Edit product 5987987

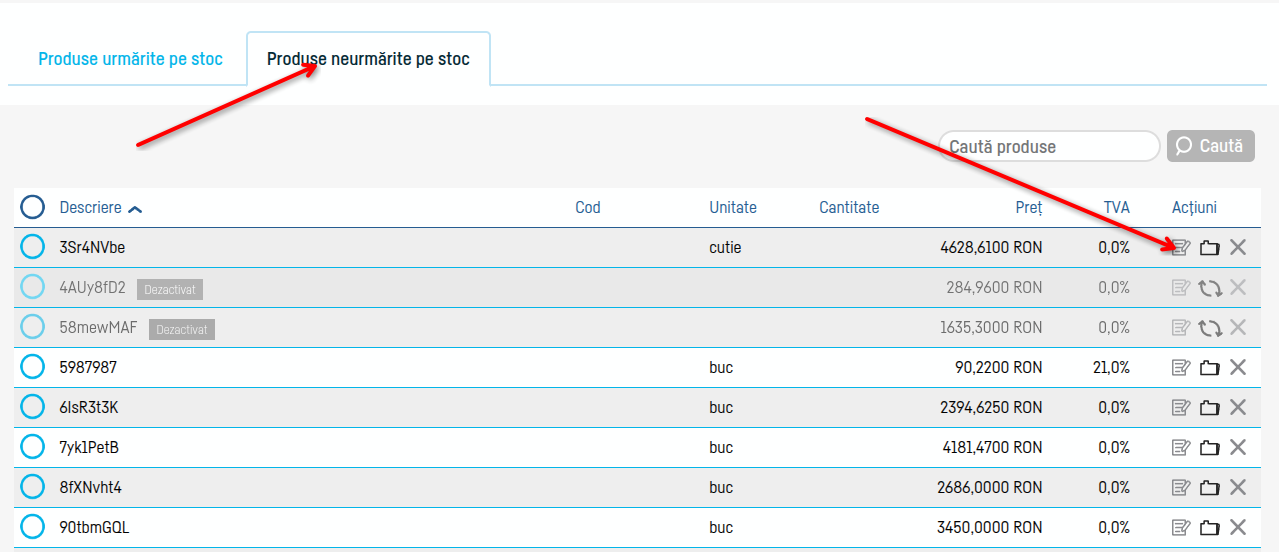1181,368
